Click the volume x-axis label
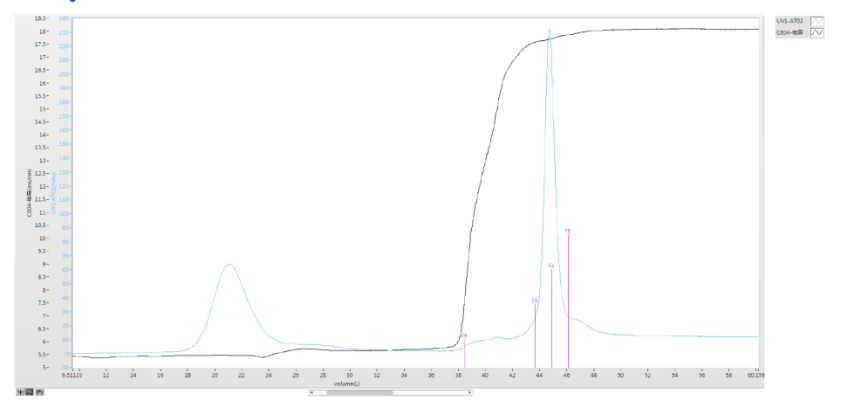This screenshot has height=401, width=842. (345, 383)
